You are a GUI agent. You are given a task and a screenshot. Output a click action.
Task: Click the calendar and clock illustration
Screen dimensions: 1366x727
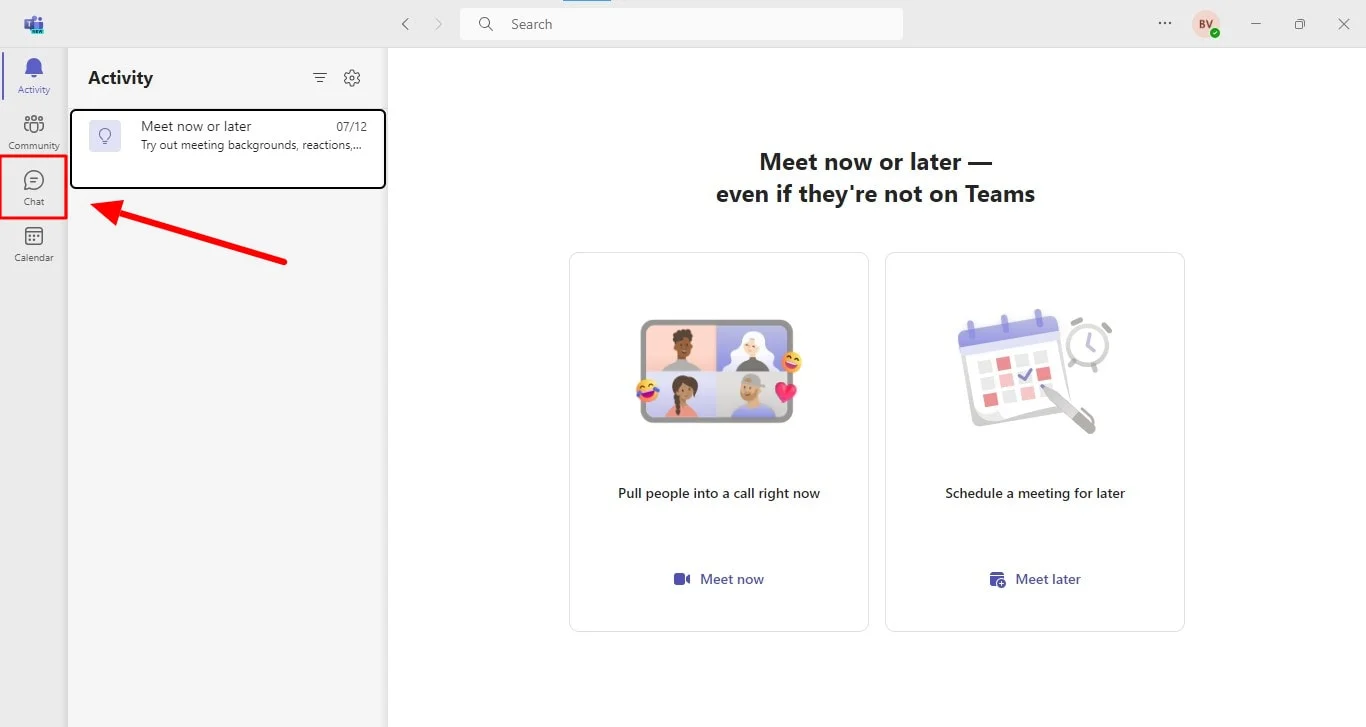[x=1035, y=371]
